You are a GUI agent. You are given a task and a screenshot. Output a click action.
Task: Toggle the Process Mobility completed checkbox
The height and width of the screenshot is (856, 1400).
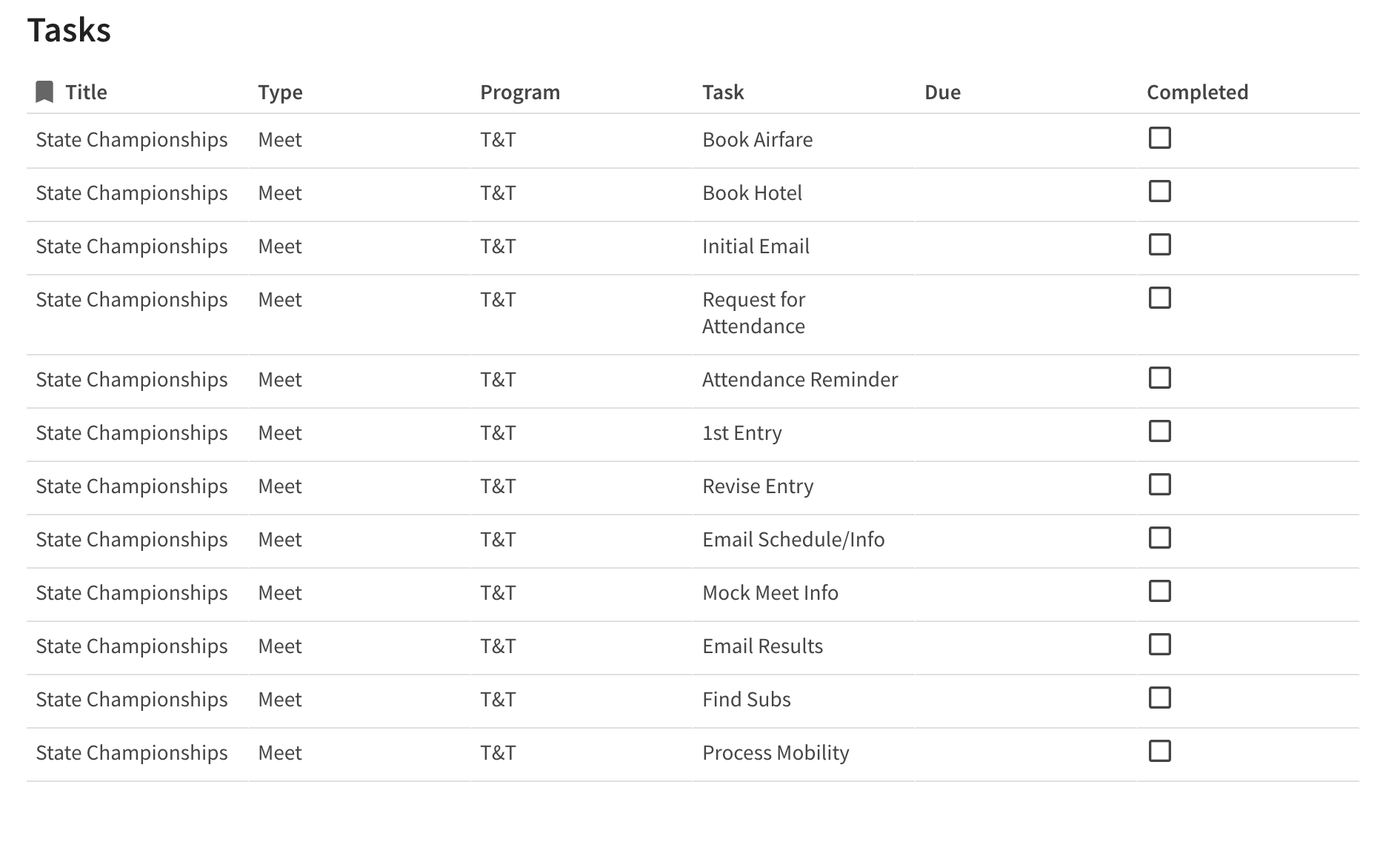(1159, 752)
